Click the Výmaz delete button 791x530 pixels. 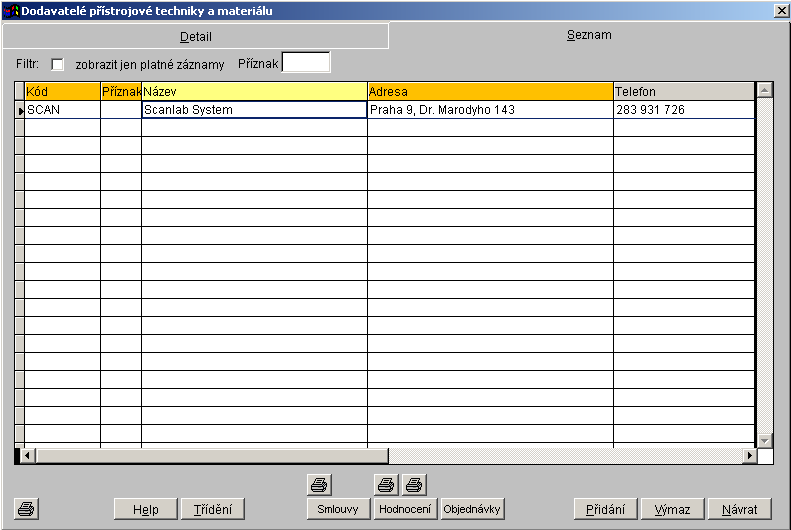pyautogui.click(x=673, y=509)
